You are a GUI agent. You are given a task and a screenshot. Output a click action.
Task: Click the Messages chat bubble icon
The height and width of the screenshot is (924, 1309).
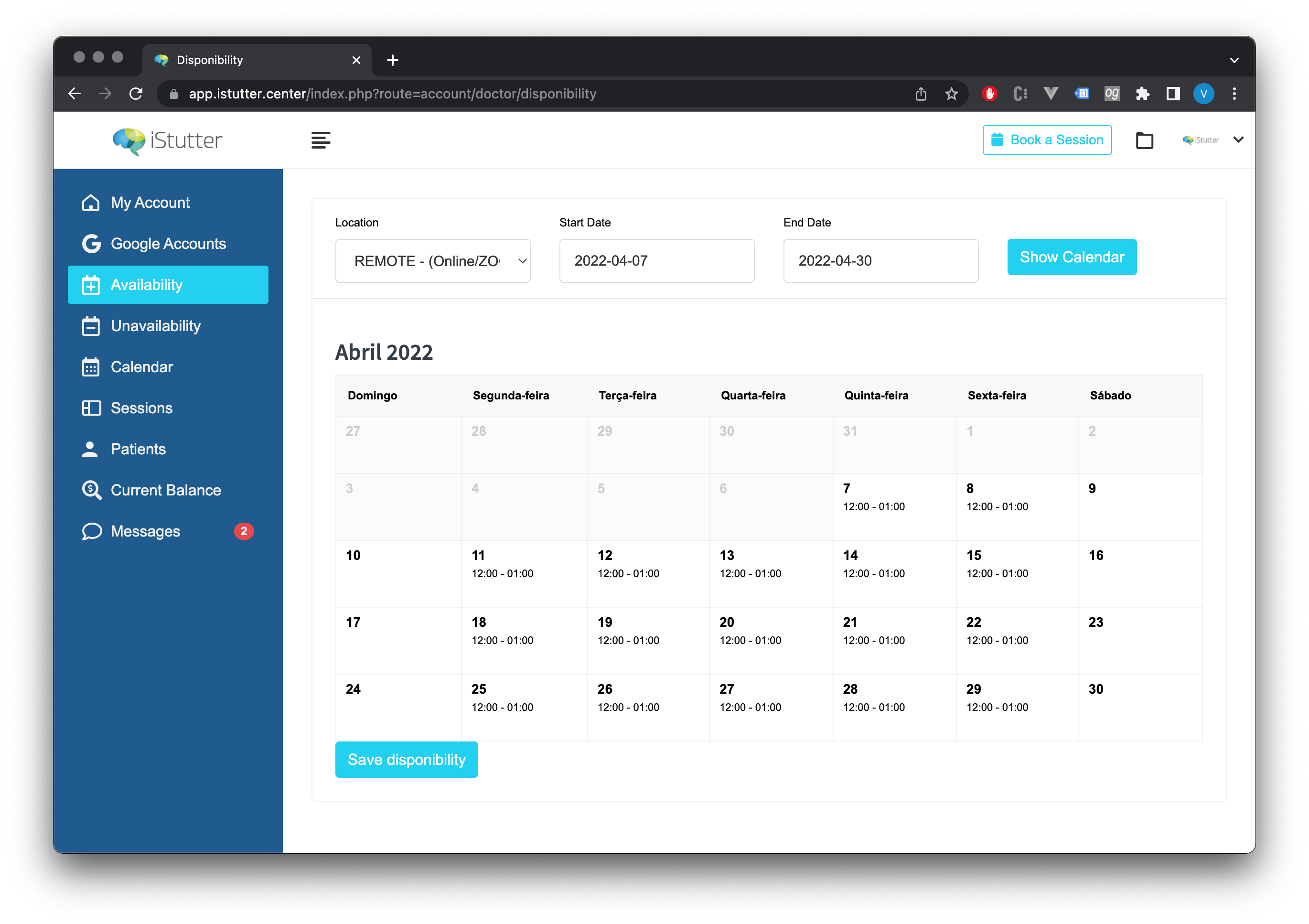pyautogui.click(x=91, y=531)
